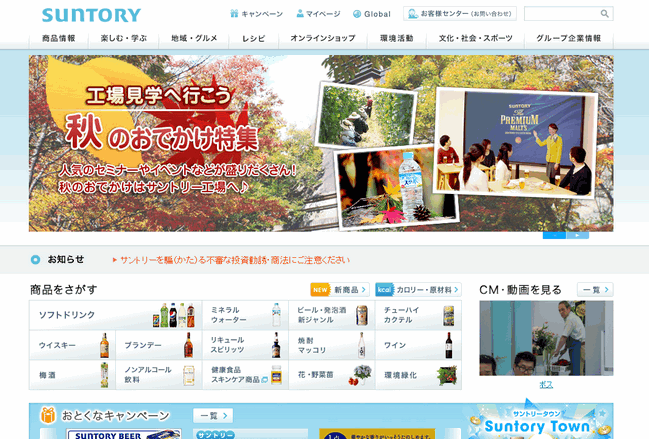Select ウイスキー category

coord(72,345)
